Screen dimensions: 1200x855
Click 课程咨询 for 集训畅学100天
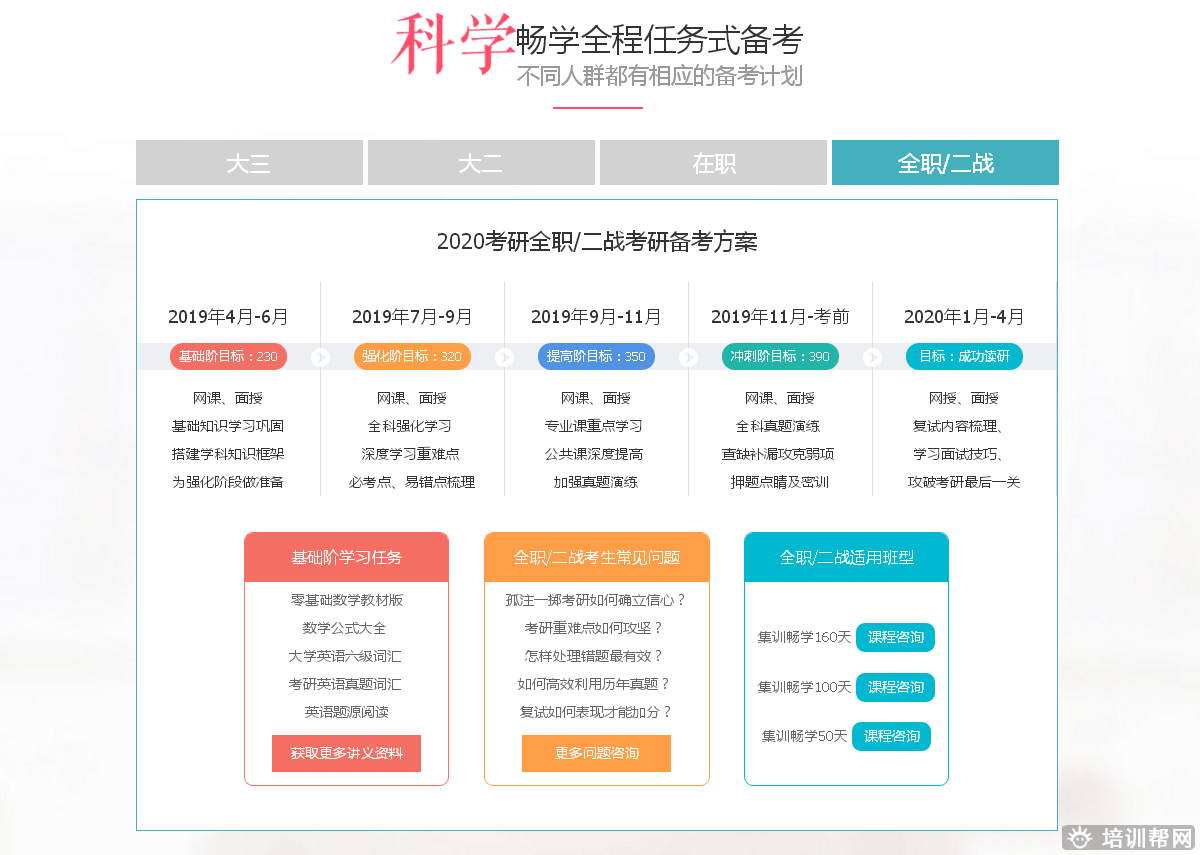pos(895,687)
